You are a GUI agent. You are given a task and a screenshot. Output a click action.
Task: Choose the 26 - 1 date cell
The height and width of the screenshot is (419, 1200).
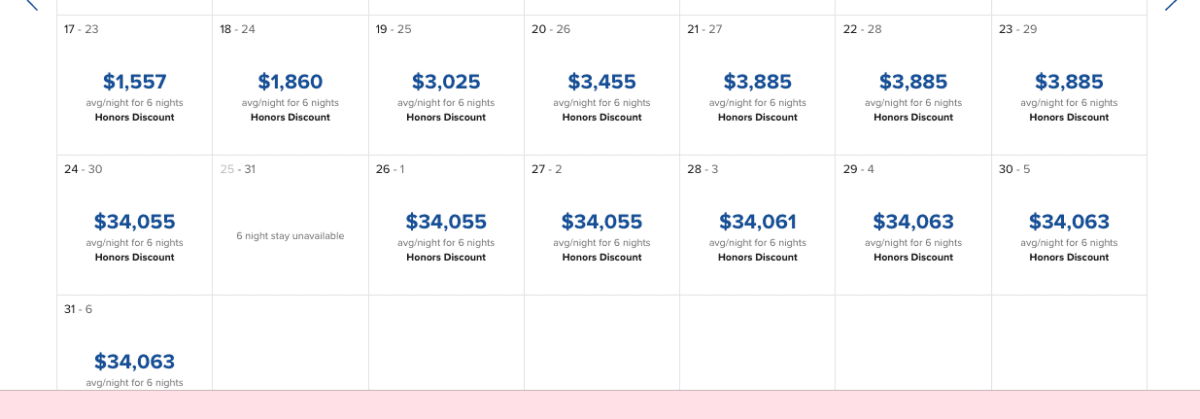click(446, 225)
